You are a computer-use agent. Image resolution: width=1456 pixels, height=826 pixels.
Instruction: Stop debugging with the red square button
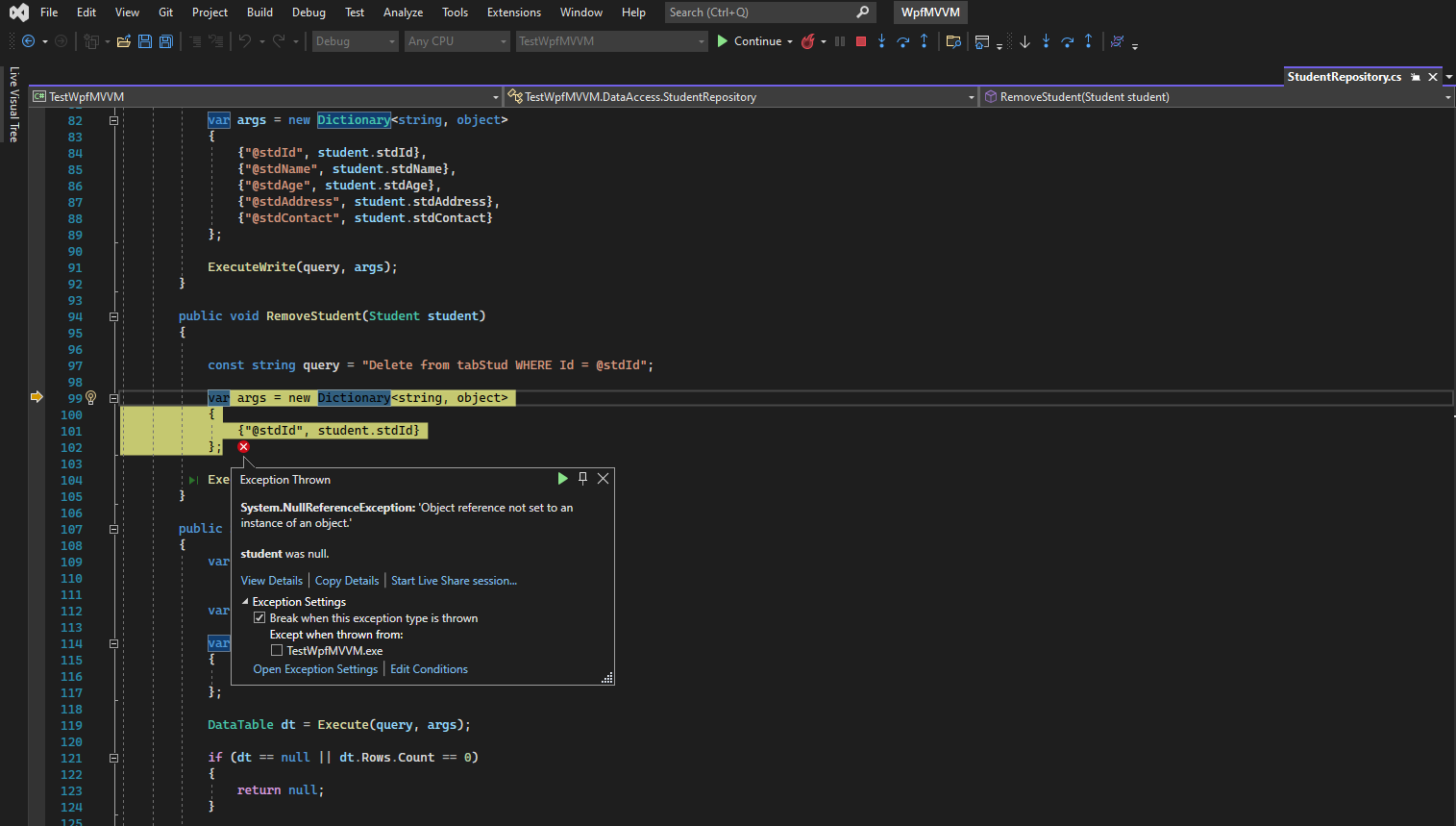tap(861, 41)
